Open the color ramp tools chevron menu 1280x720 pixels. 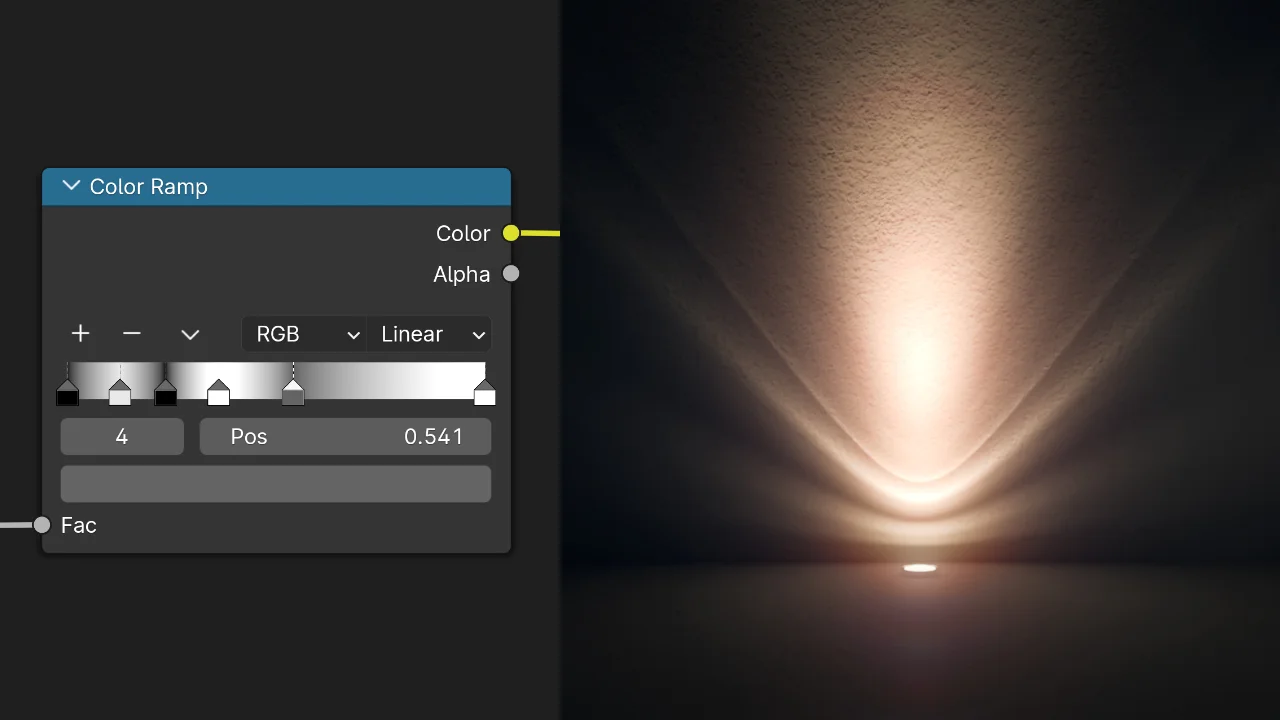click(190, 335)
